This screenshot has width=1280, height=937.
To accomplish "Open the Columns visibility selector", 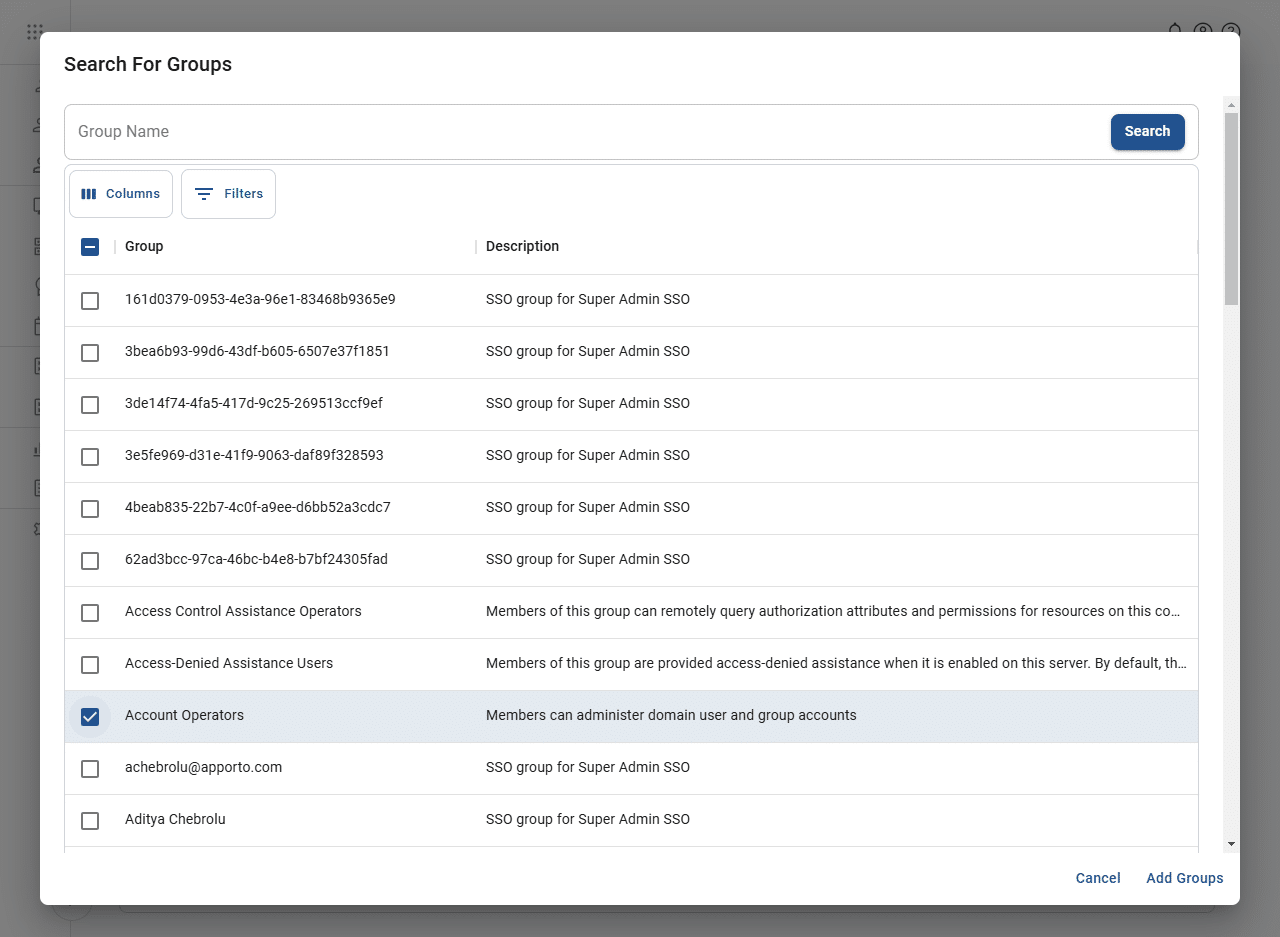I will [x=121, y=194].
